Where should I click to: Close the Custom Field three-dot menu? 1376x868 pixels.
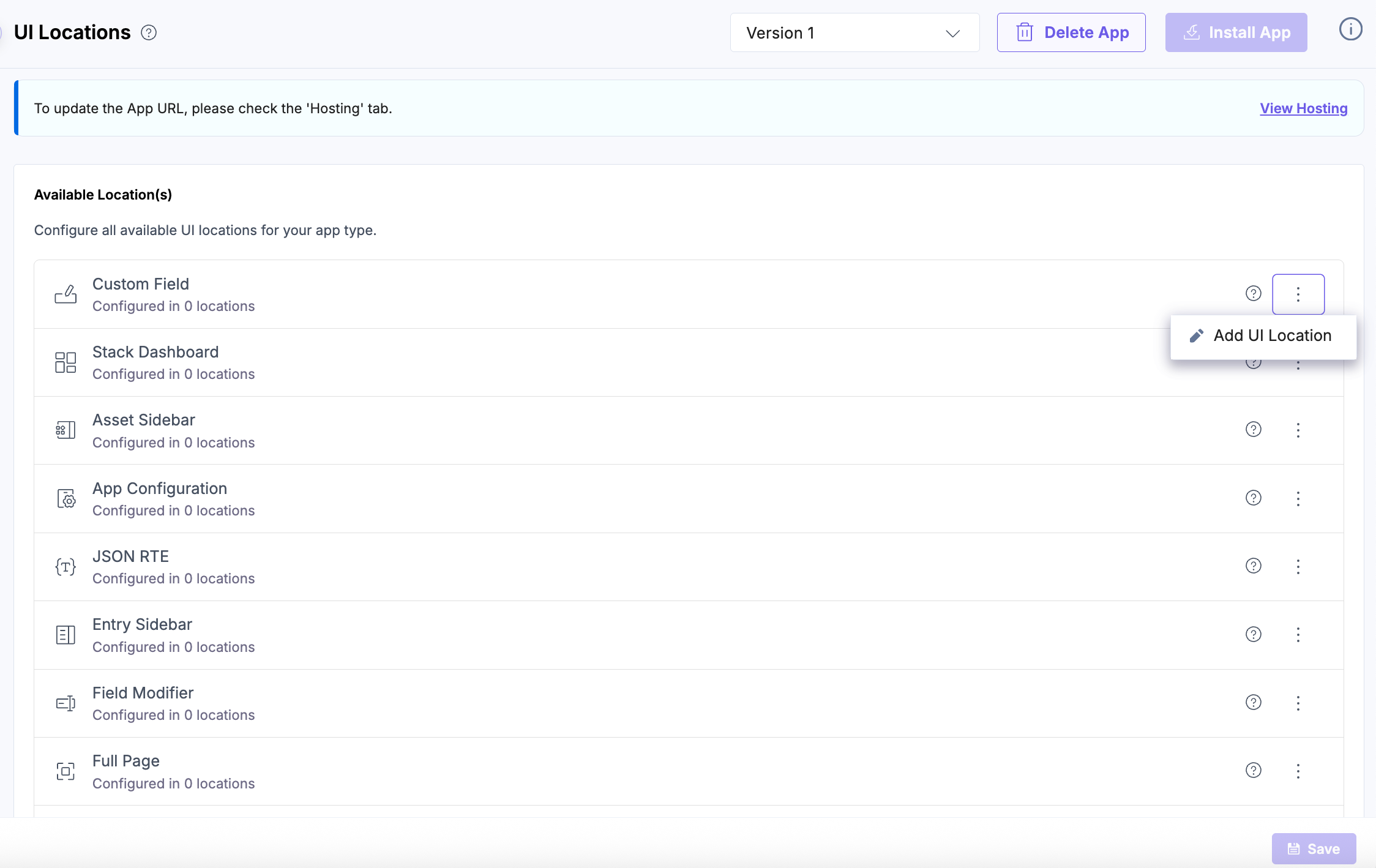[1298, 294]
